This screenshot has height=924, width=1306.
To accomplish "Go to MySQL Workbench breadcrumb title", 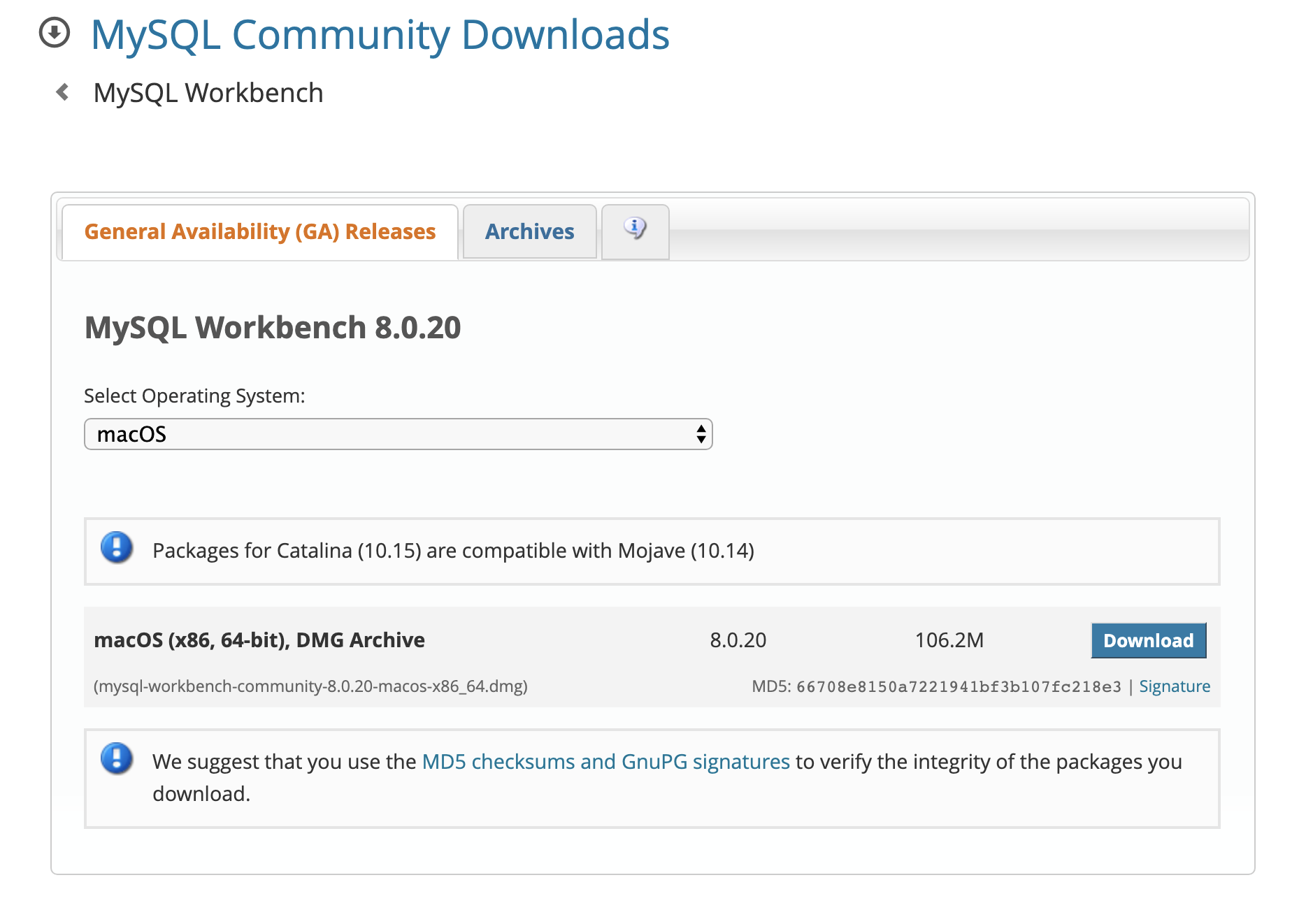I will pos(208,93).
